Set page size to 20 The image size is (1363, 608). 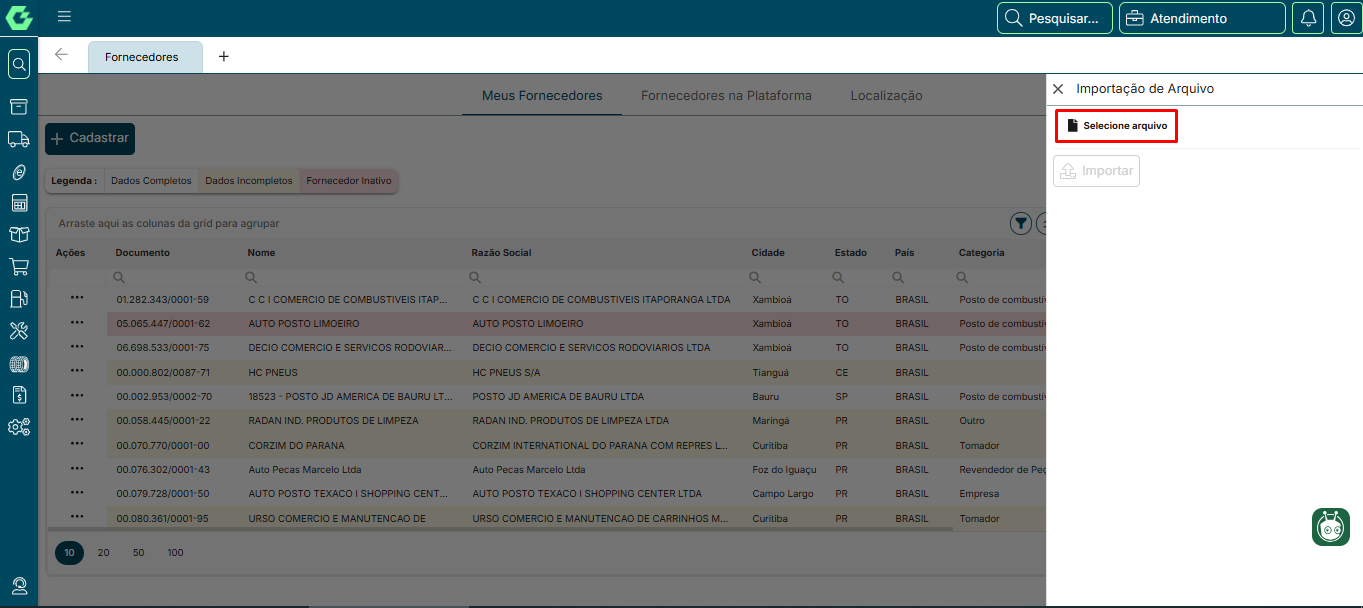point(103,552)
